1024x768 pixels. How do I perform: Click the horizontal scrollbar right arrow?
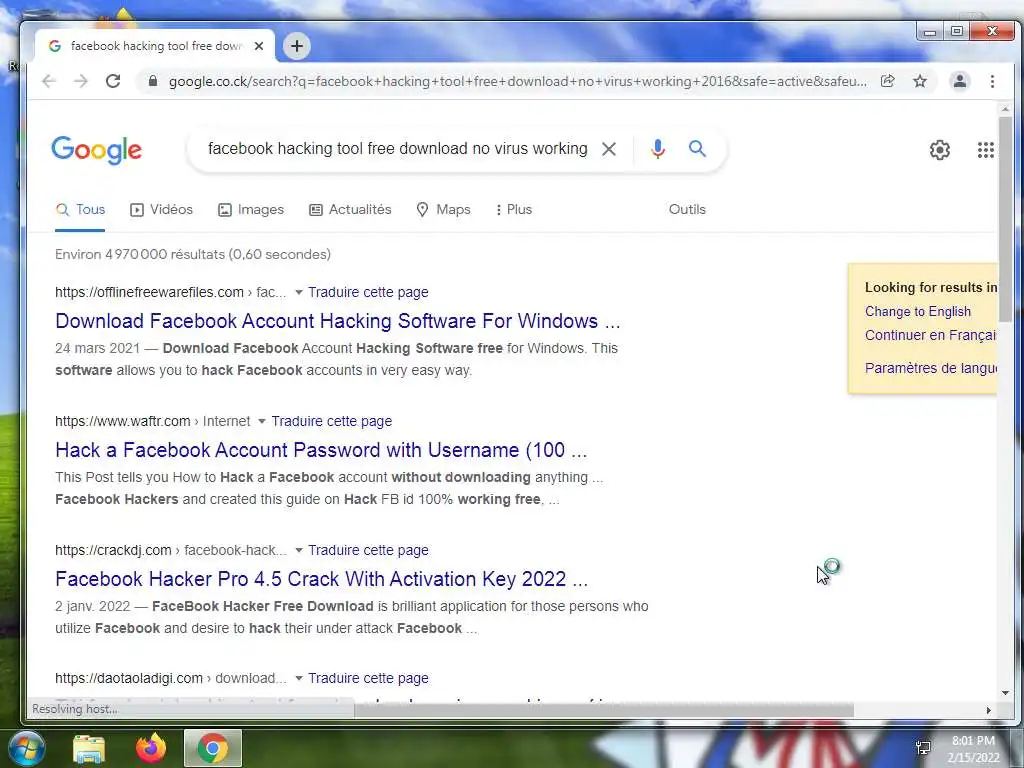(x=989, y=710)
